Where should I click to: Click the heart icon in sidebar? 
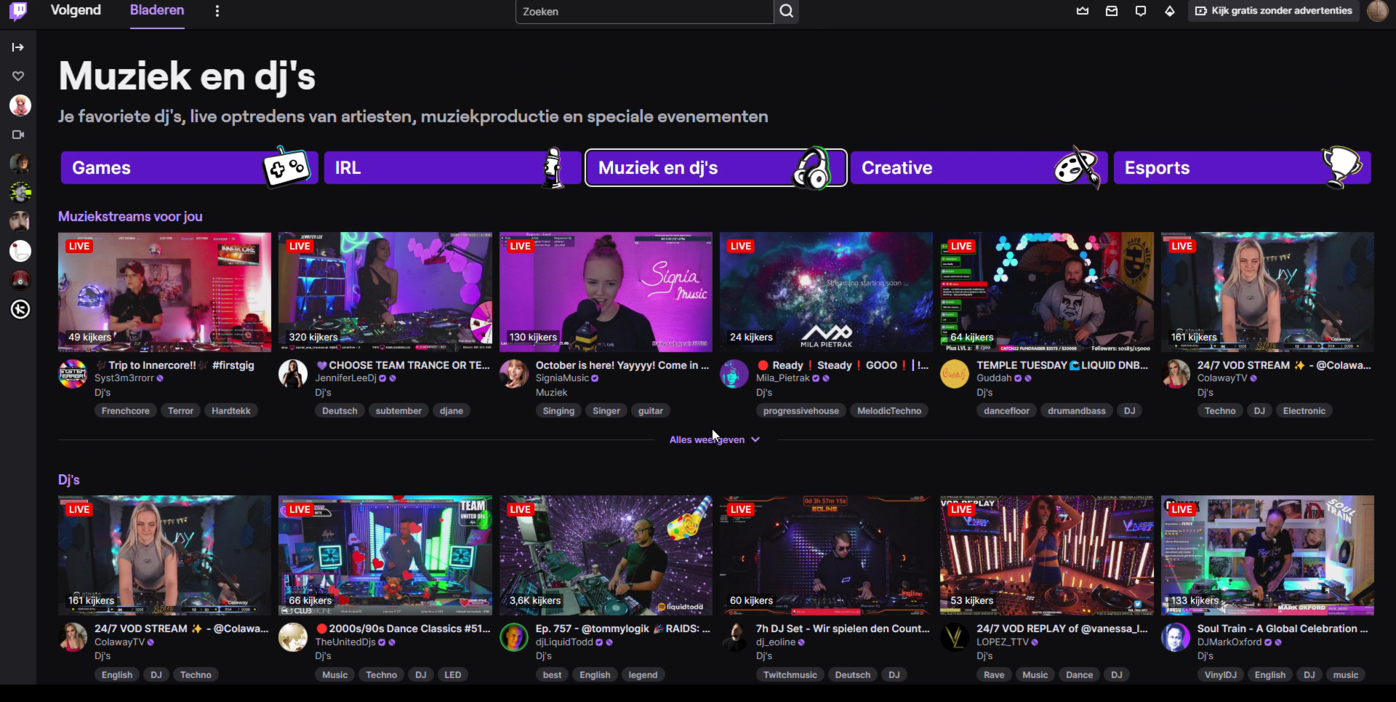tap(18, 76)
